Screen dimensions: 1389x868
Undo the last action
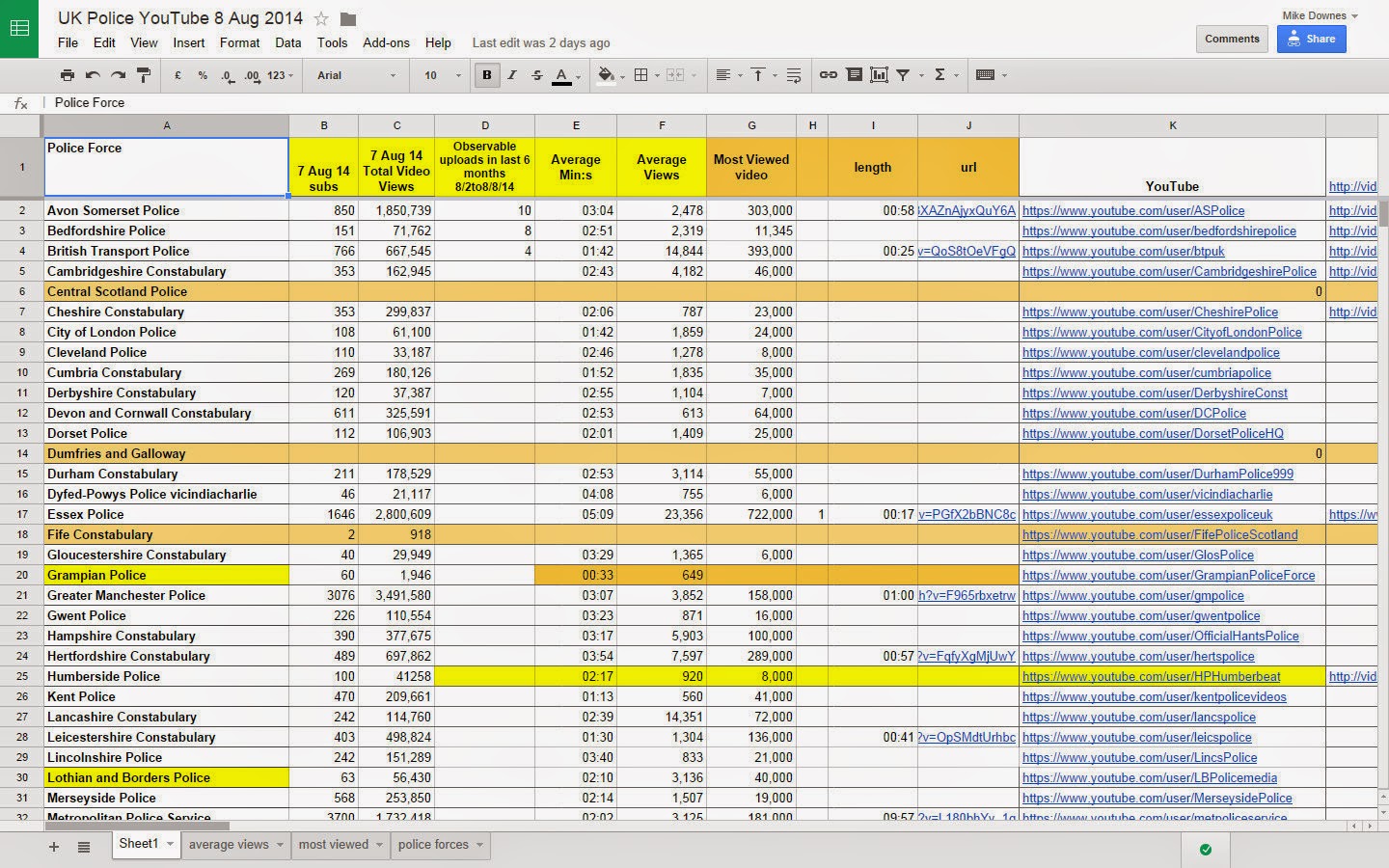coord(93,75)
